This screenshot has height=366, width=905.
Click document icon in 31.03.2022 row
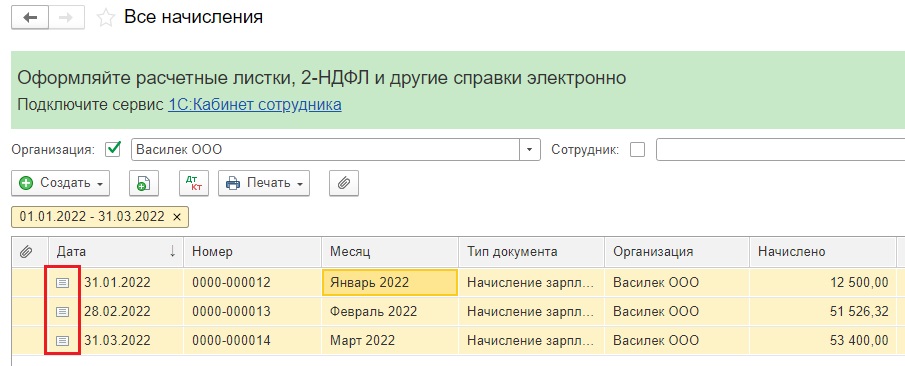pos(62,341)
